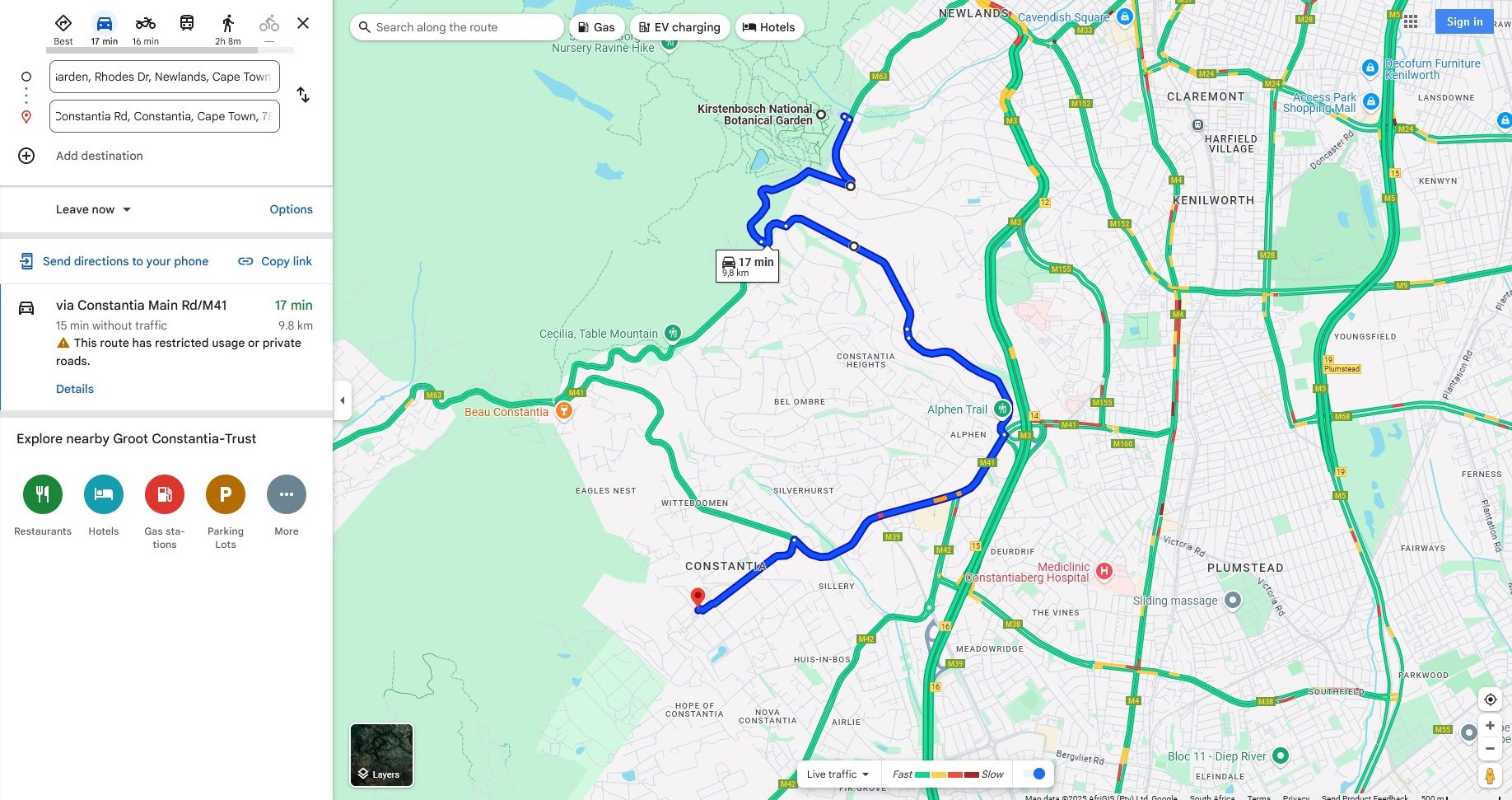Viewport: 1512px width, 800px height.
Task: Select the driving 17 min tab
Action: pyautogui.click(x=105, y=29)
